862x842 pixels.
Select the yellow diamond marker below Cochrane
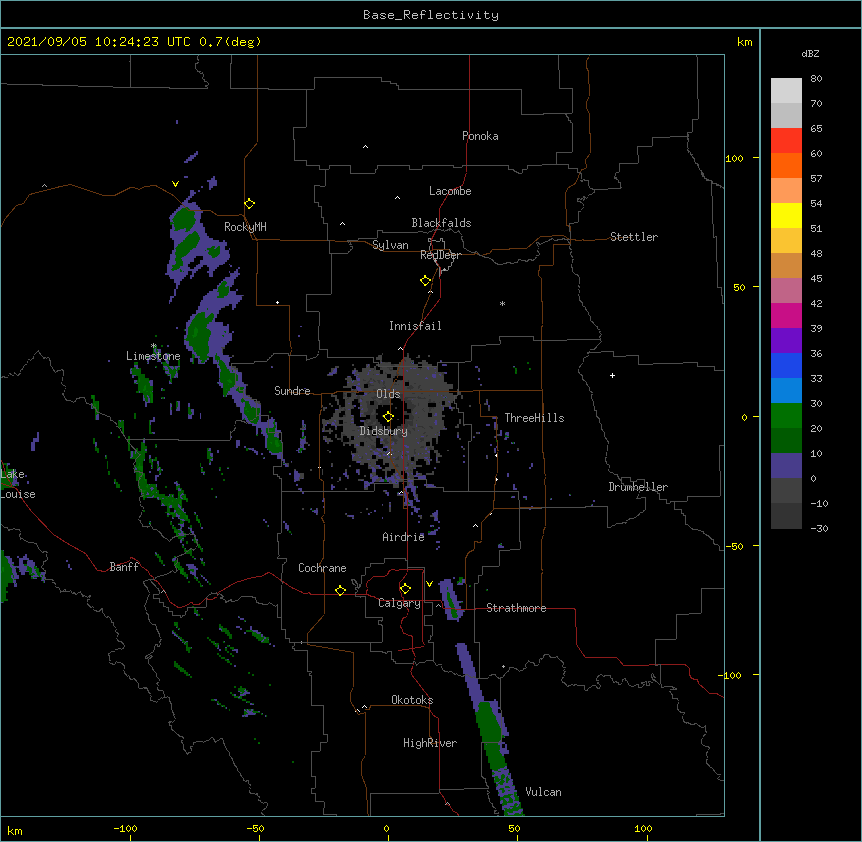[340, 590]
